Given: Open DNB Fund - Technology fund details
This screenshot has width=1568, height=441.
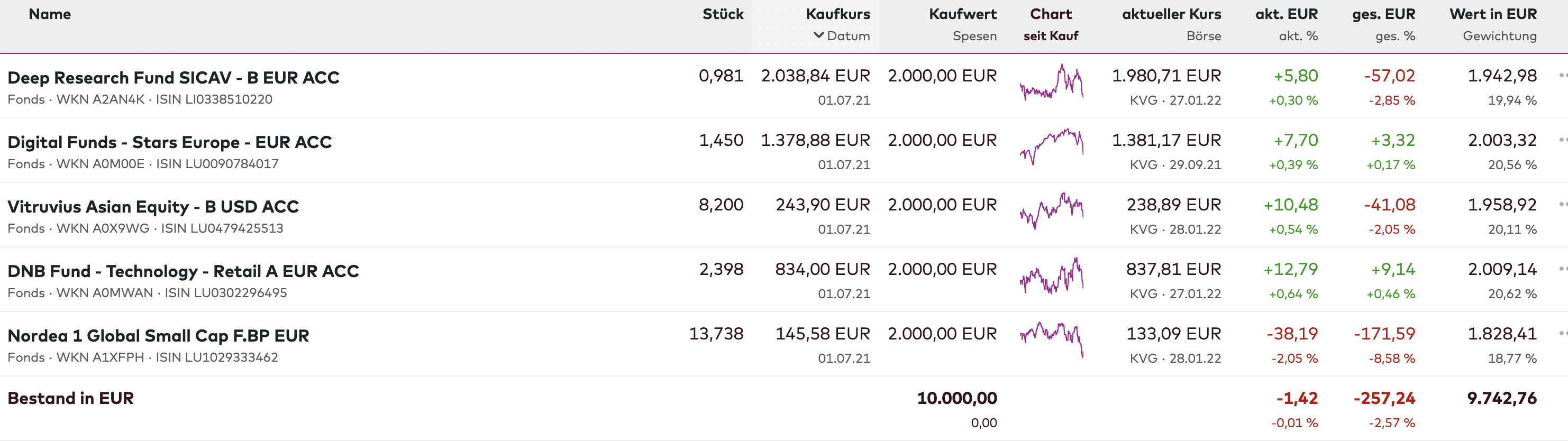Looking at the screenshot, I should [x=183, y=271].
